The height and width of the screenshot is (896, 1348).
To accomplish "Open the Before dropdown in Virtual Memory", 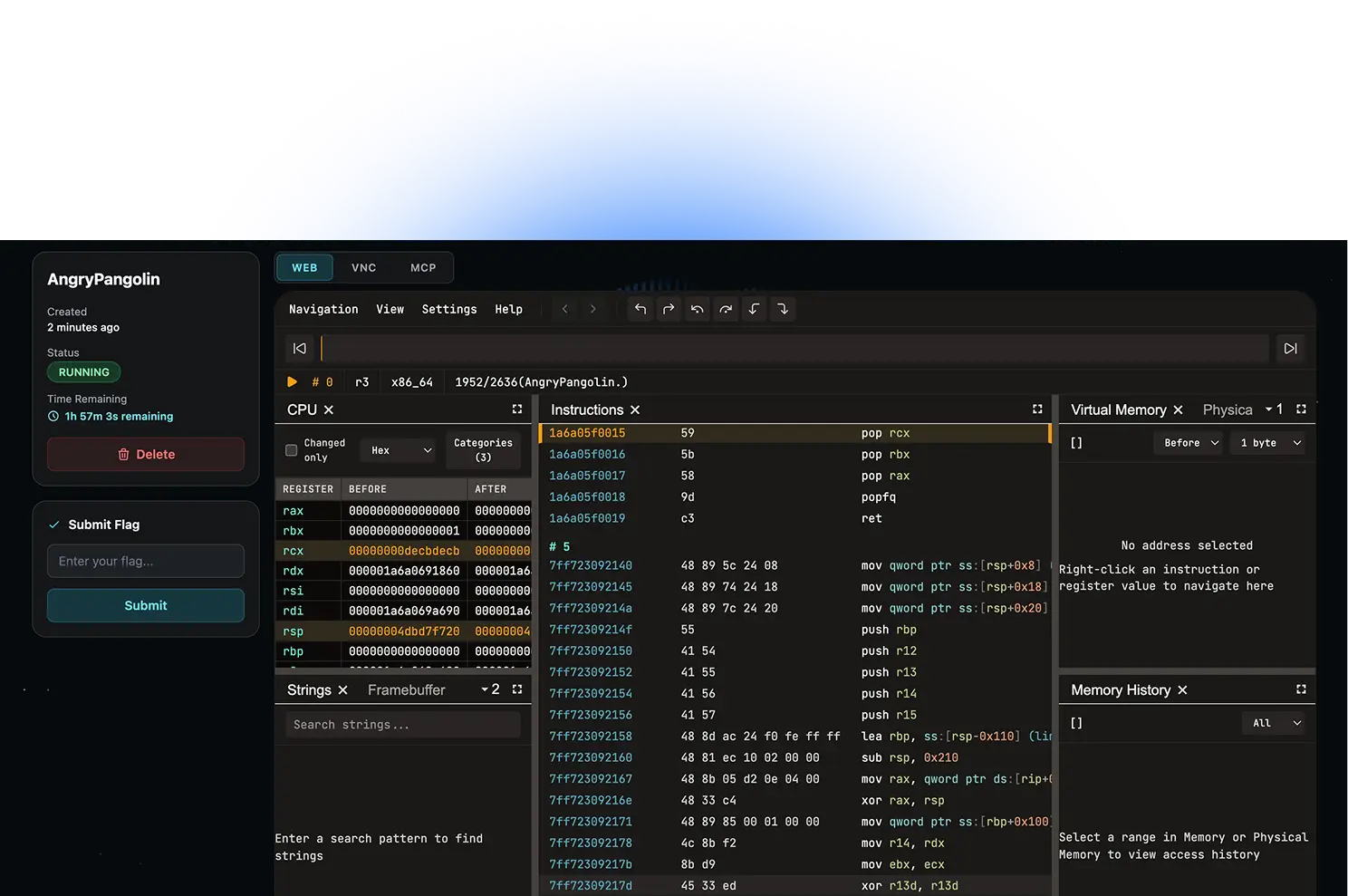I will tap(1189, 443).
